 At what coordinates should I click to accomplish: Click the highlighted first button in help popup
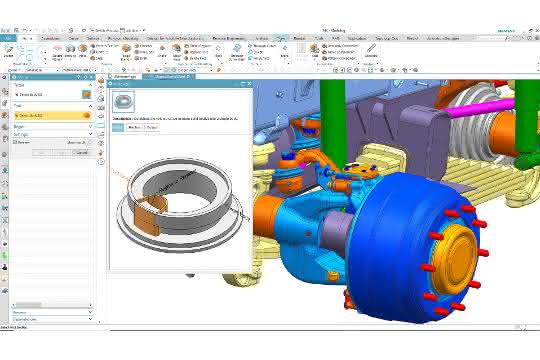click(x=118, y=127)
